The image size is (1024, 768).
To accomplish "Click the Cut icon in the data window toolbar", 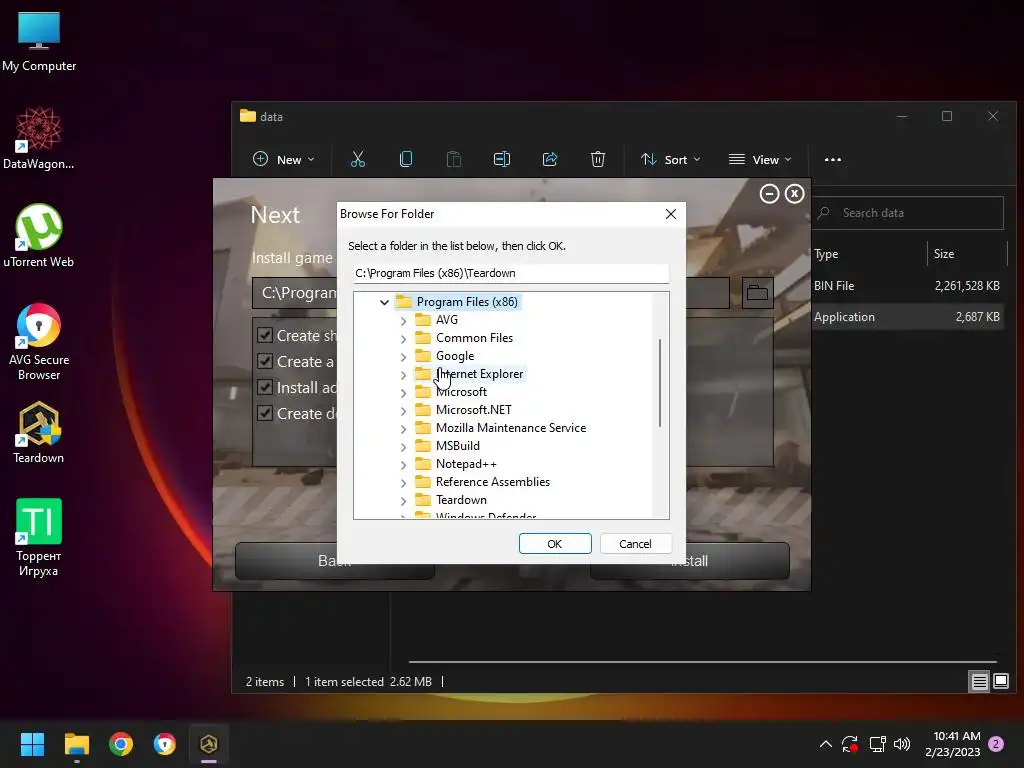I will [358, 159].
